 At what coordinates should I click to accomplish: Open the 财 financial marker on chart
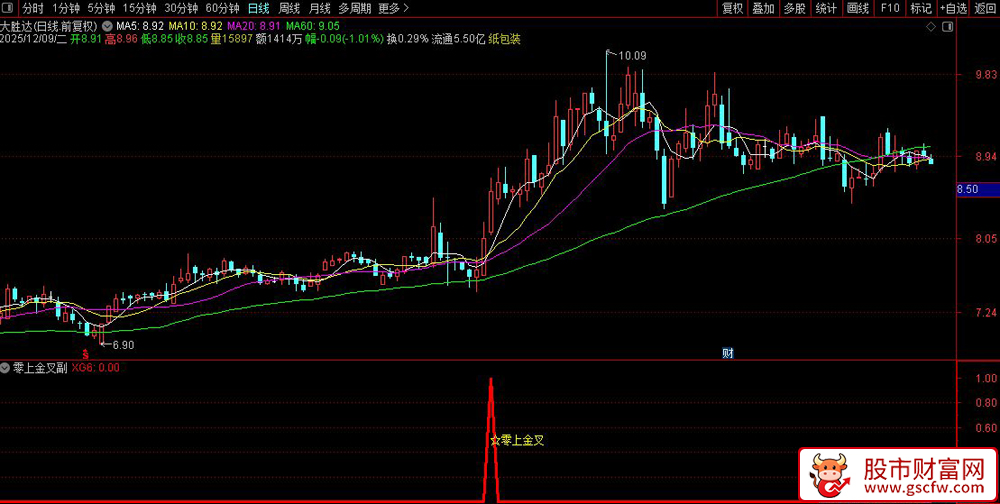point(728,353)
